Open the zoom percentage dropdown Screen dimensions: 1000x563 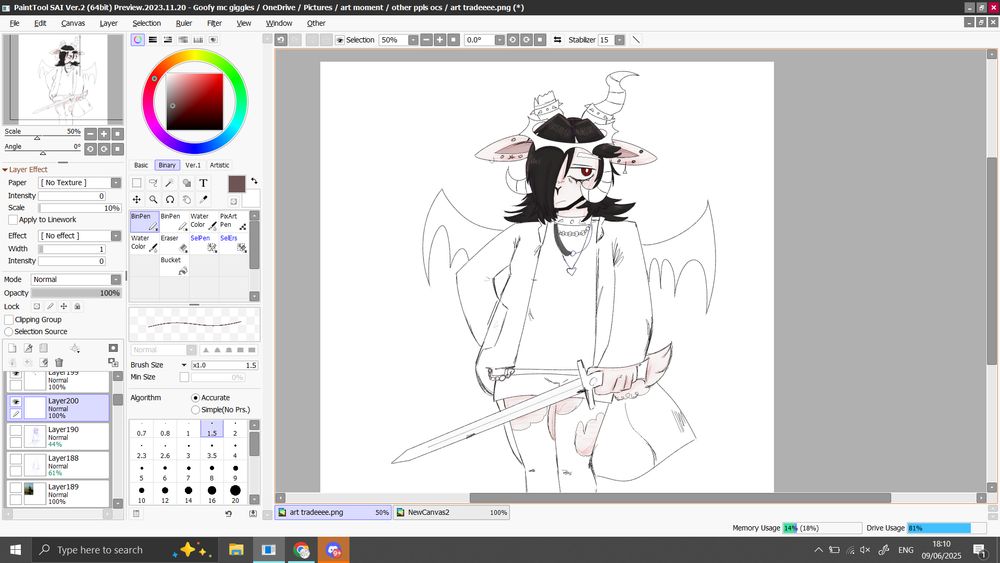click(413, 40)
